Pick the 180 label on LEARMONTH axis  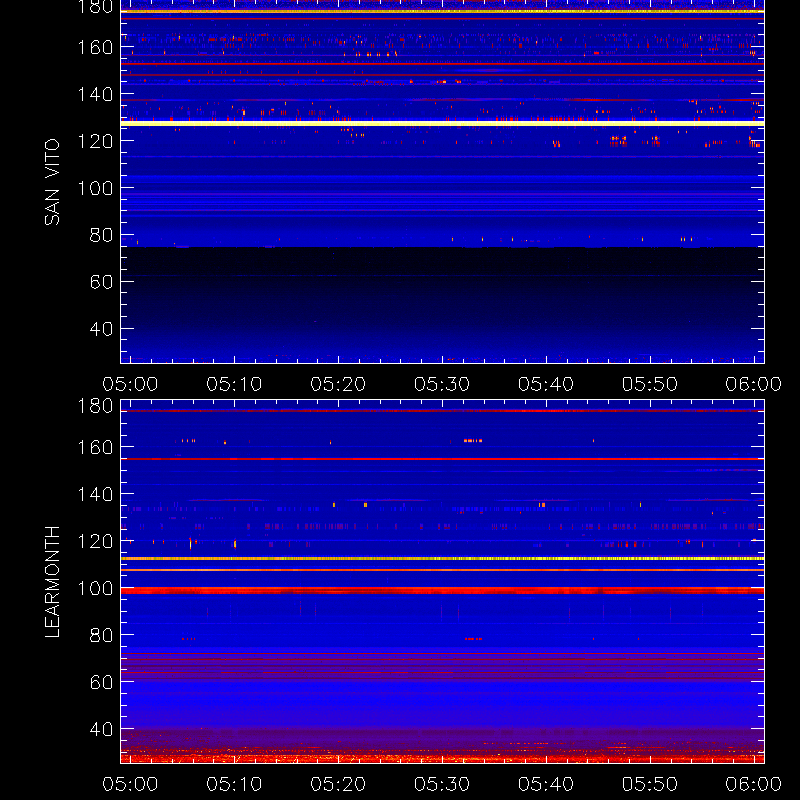95,407
